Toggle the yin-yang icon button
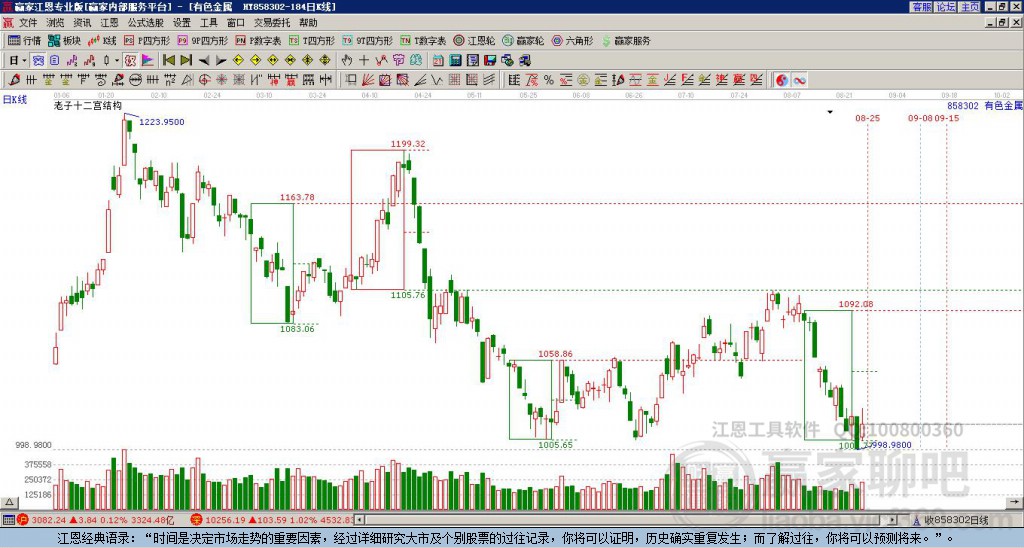 [782, 80]
